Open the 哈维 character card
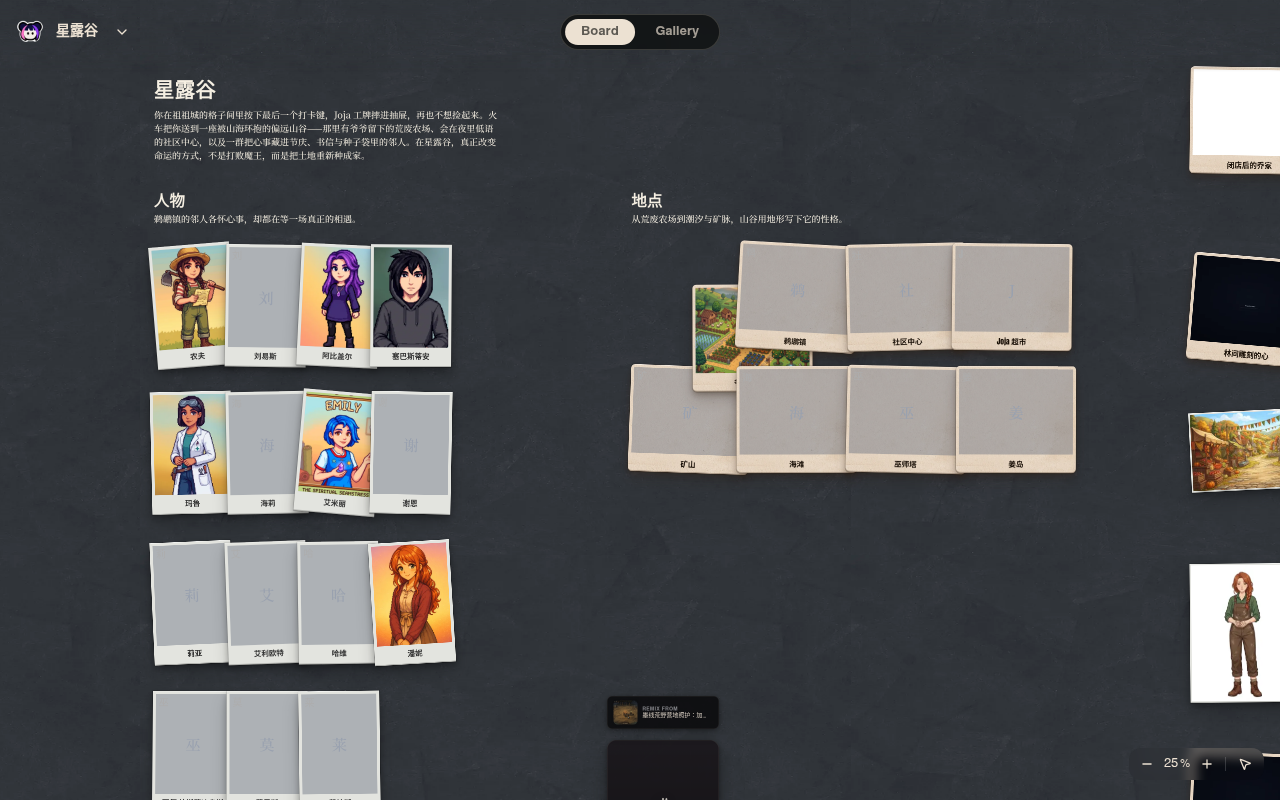This screenshot has height=800, width=1280. [338, 603]
